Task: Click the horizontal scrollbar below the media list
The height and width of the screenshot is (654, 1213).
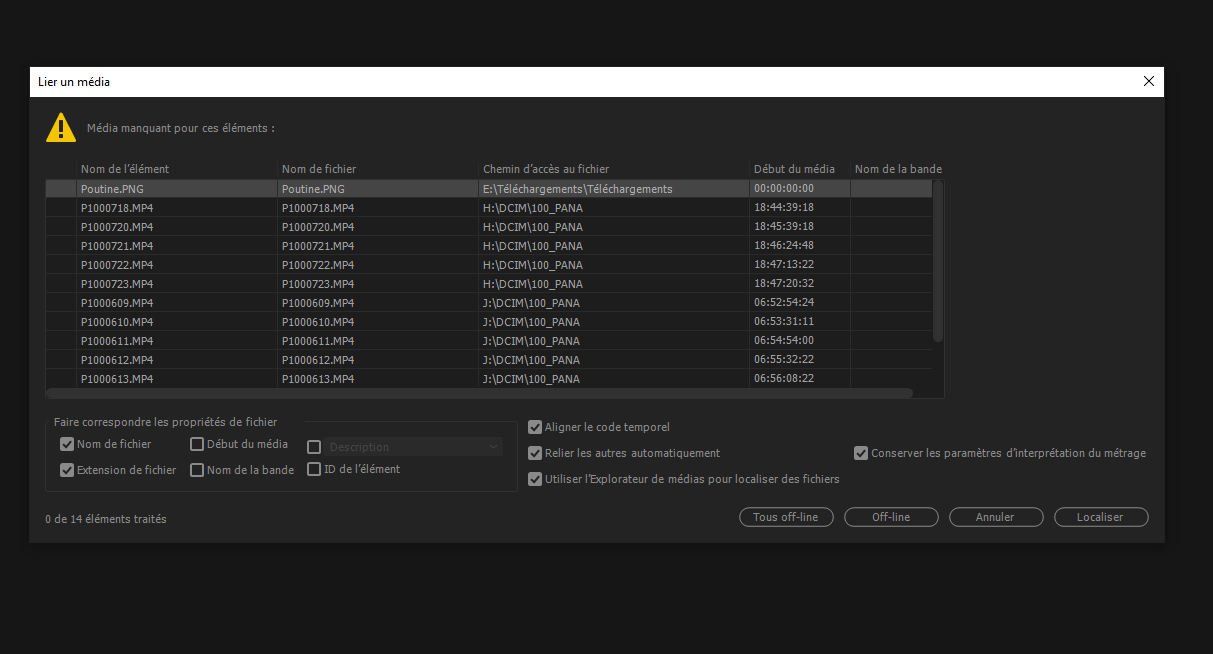Action: point(480,393)
